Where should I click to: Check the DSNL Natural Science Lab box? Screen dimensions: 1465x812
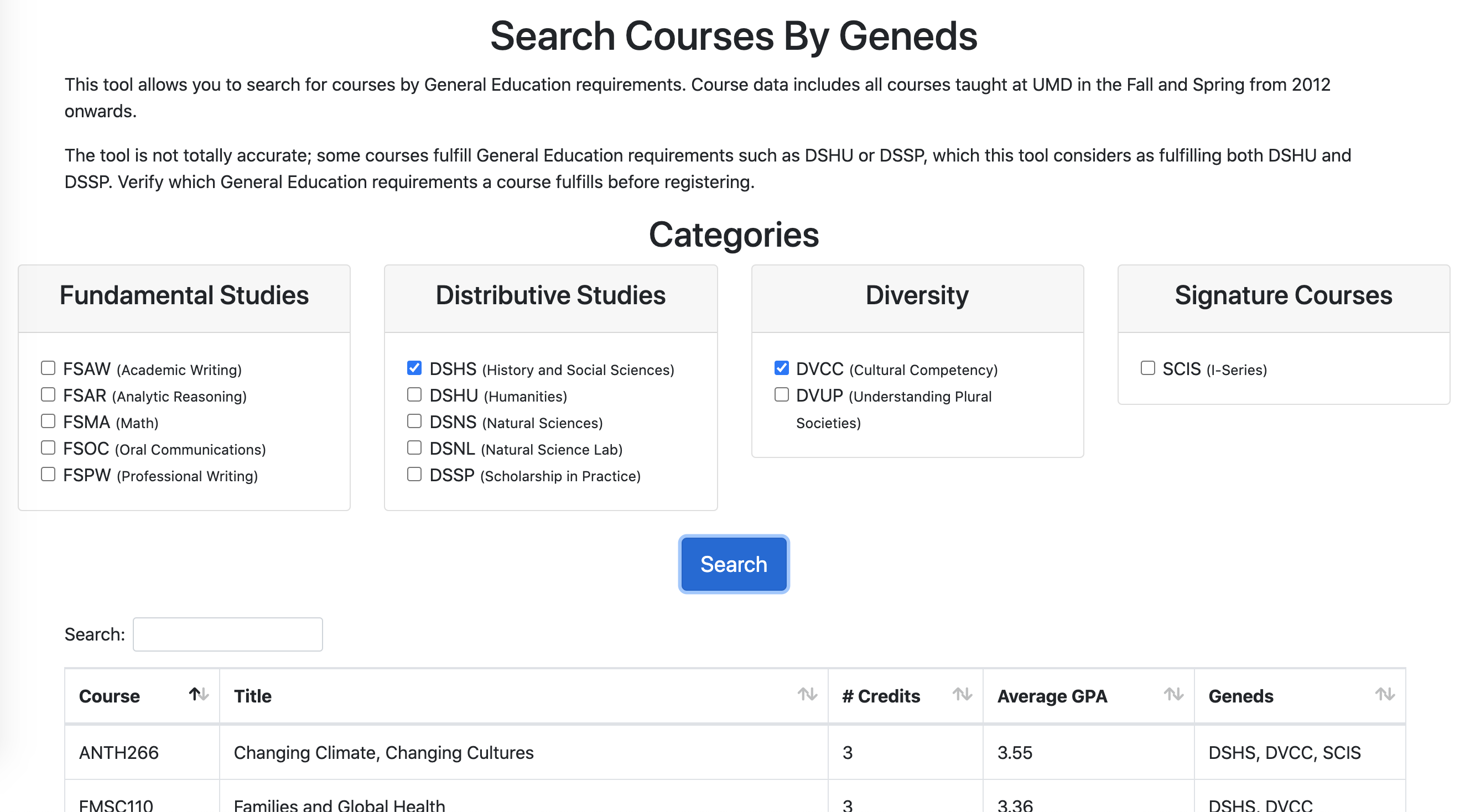tap(414, 448)
